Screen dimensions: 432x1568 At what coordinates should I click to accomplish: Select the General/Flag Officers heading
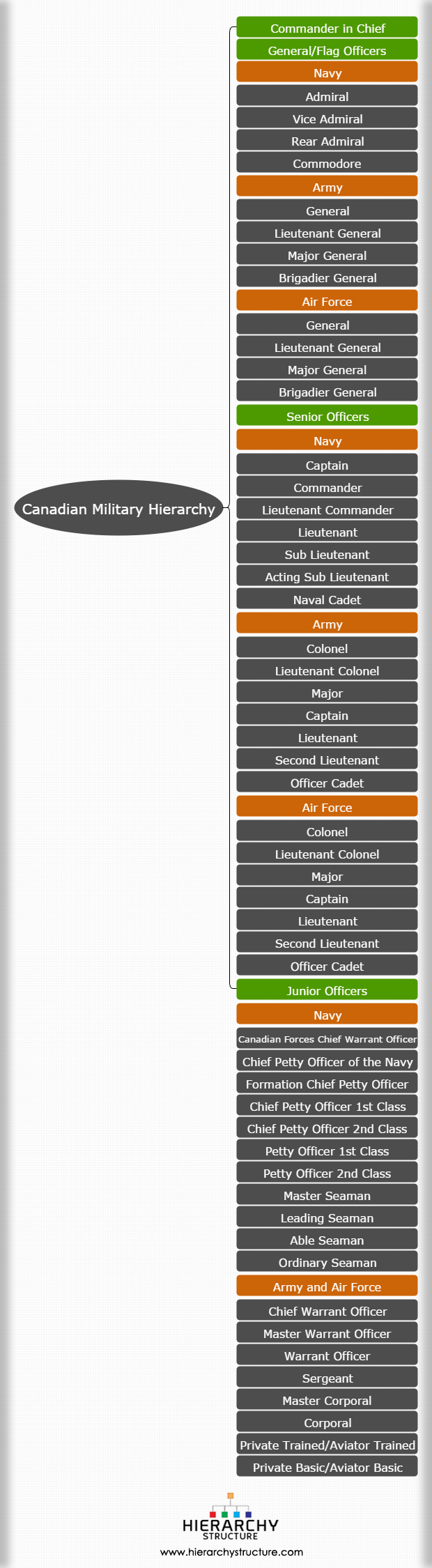pyautogui.click(x=327, y=50)
